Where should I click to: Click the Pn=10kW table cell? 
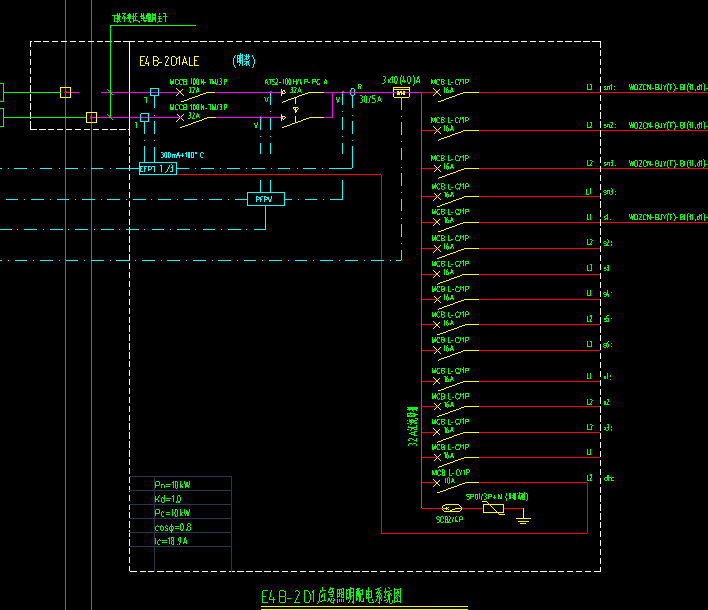pyautogui.click(x=172, y=485)
